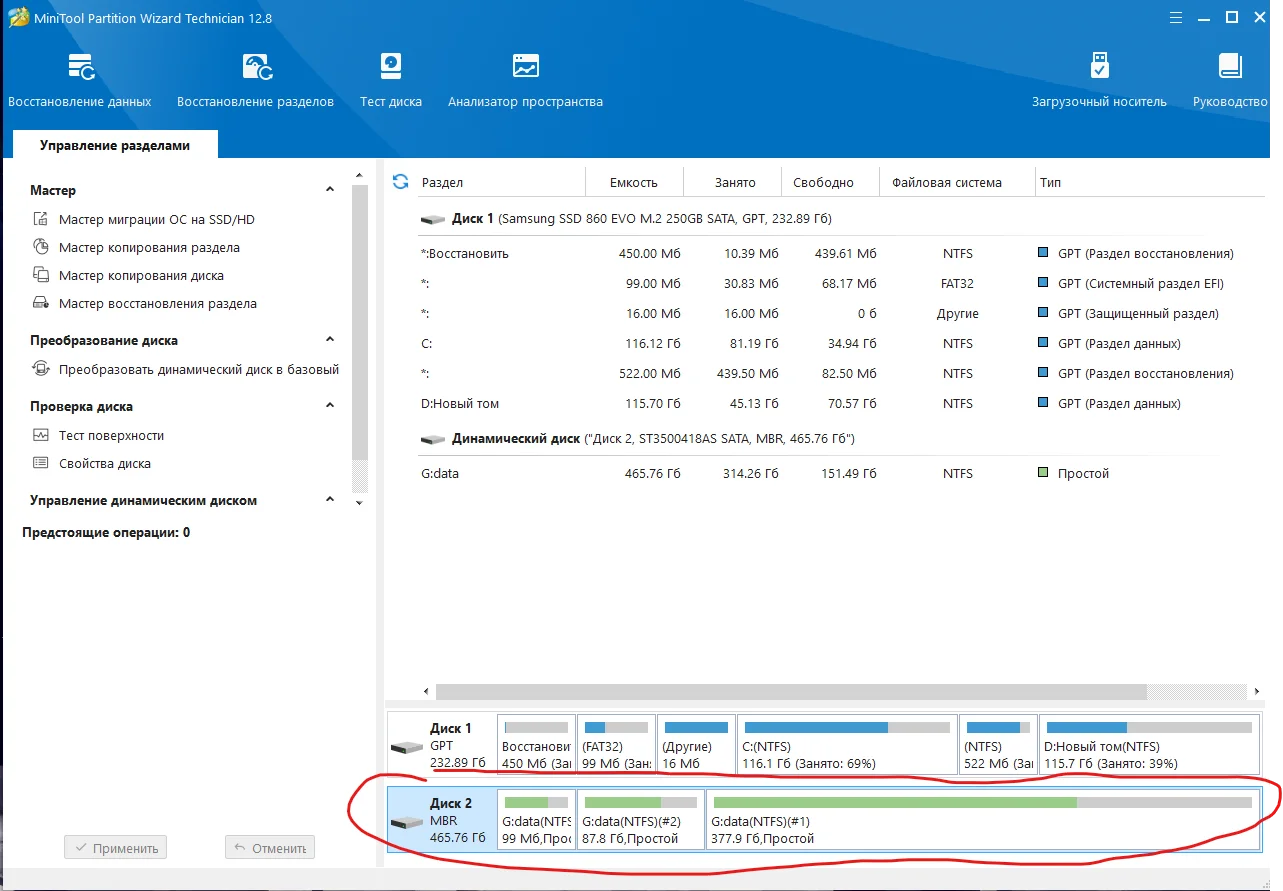The image size is (1283, 891).
Task: Click the horizontal scrollbar under the partition list
Action: point(790,691)
